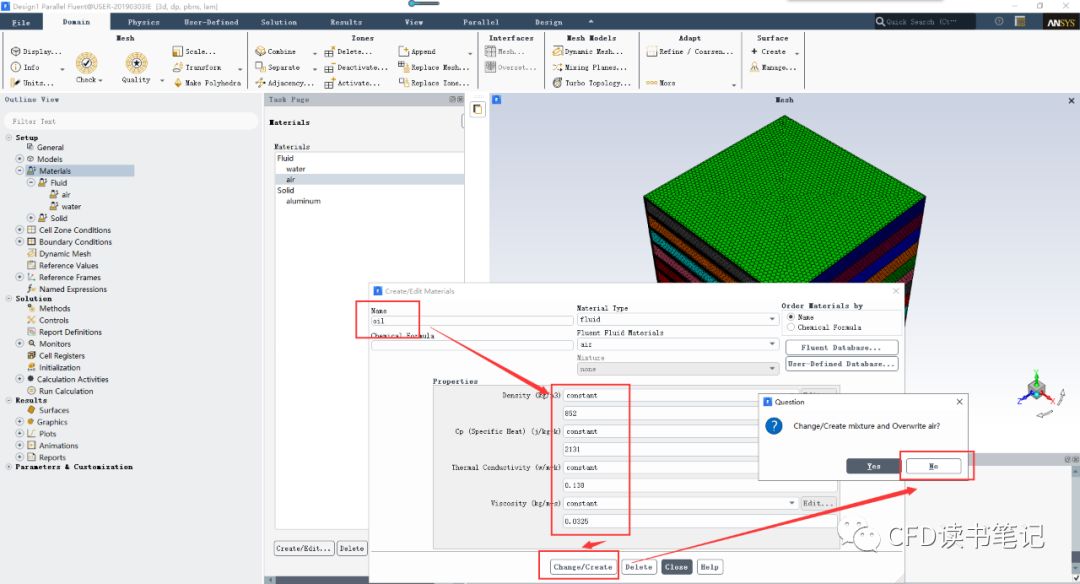Viewport: 1080px width, 584px height.
Task: Expand the Cell Zone Conditions node
Action: [19, 229]
